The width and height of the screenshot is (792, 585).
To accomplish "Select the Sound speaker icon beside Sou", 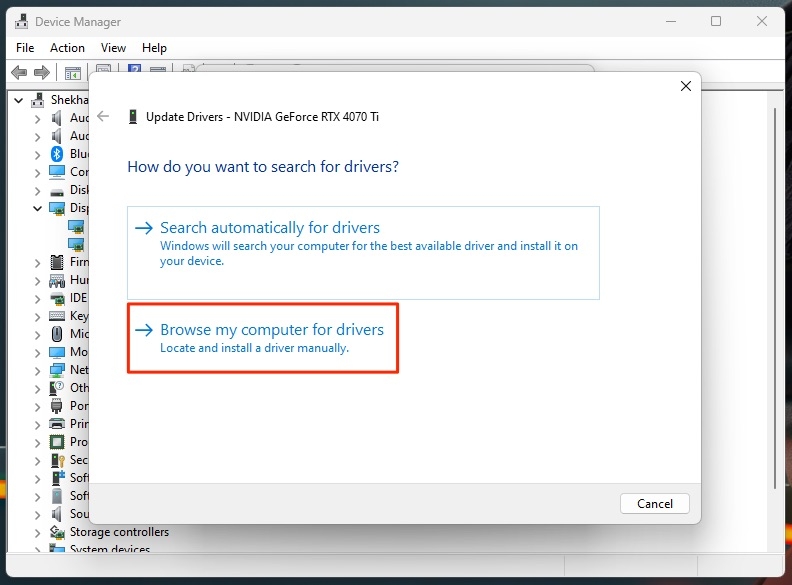I will (x=57, y=514).
